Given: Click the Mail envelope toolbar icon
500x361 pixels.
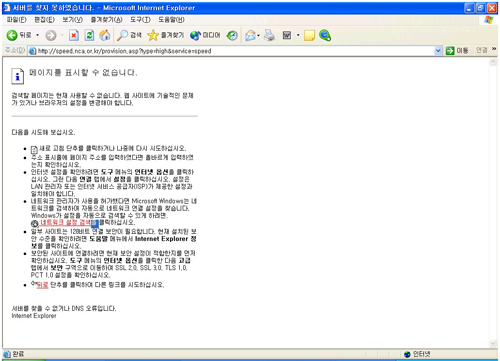Looking at the screenshot, I should click(x=250, y=35).
